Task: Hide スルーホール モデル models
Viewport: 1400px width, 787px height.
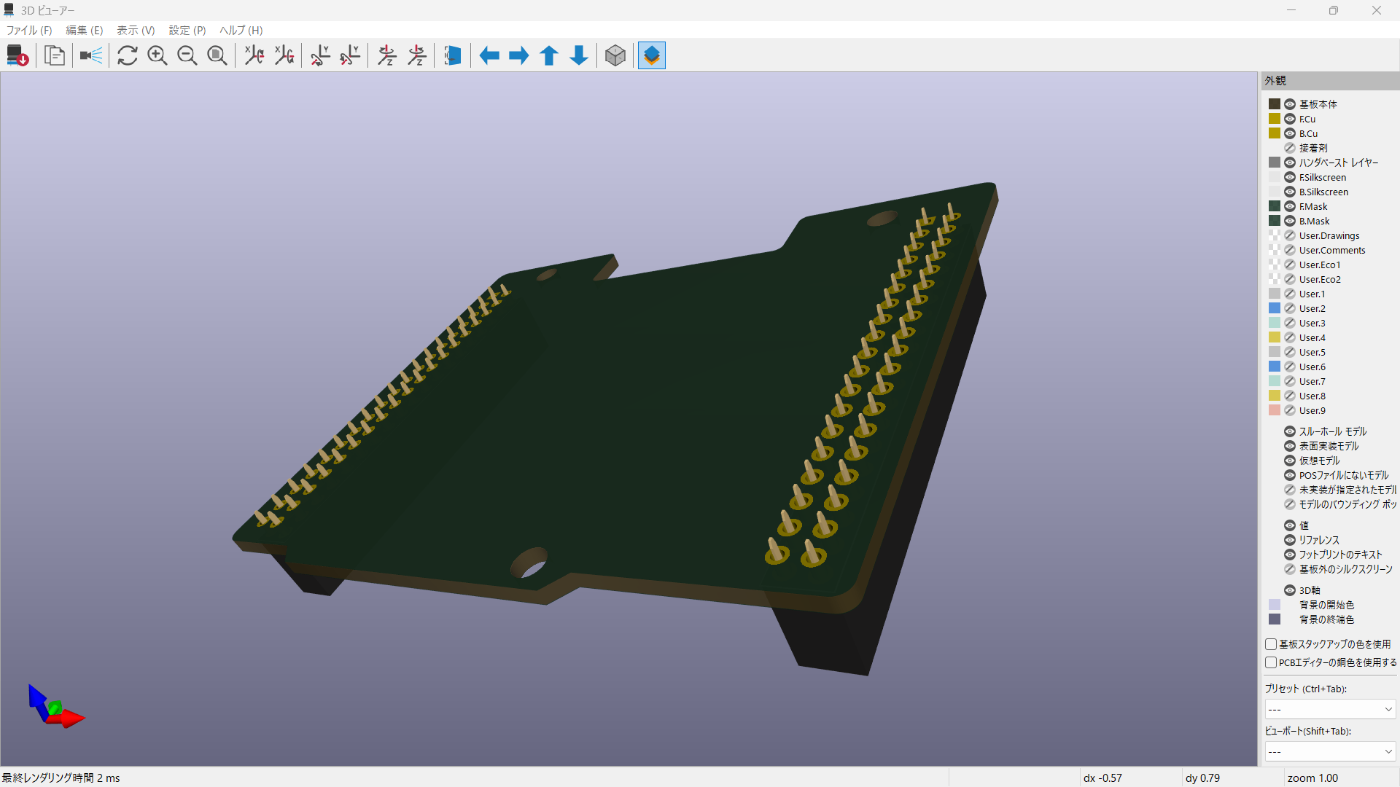Action: [1290, 432]
